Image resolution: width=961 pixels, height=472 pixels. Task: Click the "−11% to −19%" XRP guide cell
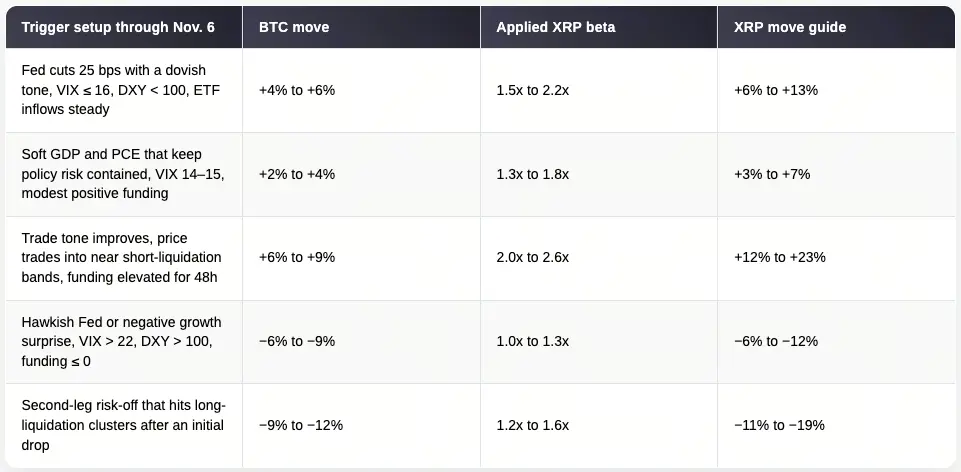(780, 425)
